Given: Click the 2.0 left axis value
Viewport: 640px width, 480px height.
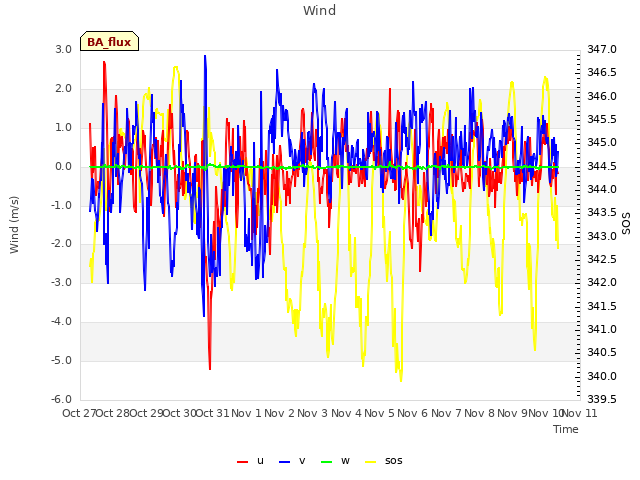Looking at the screenshot, I should (x=64, y=88).
